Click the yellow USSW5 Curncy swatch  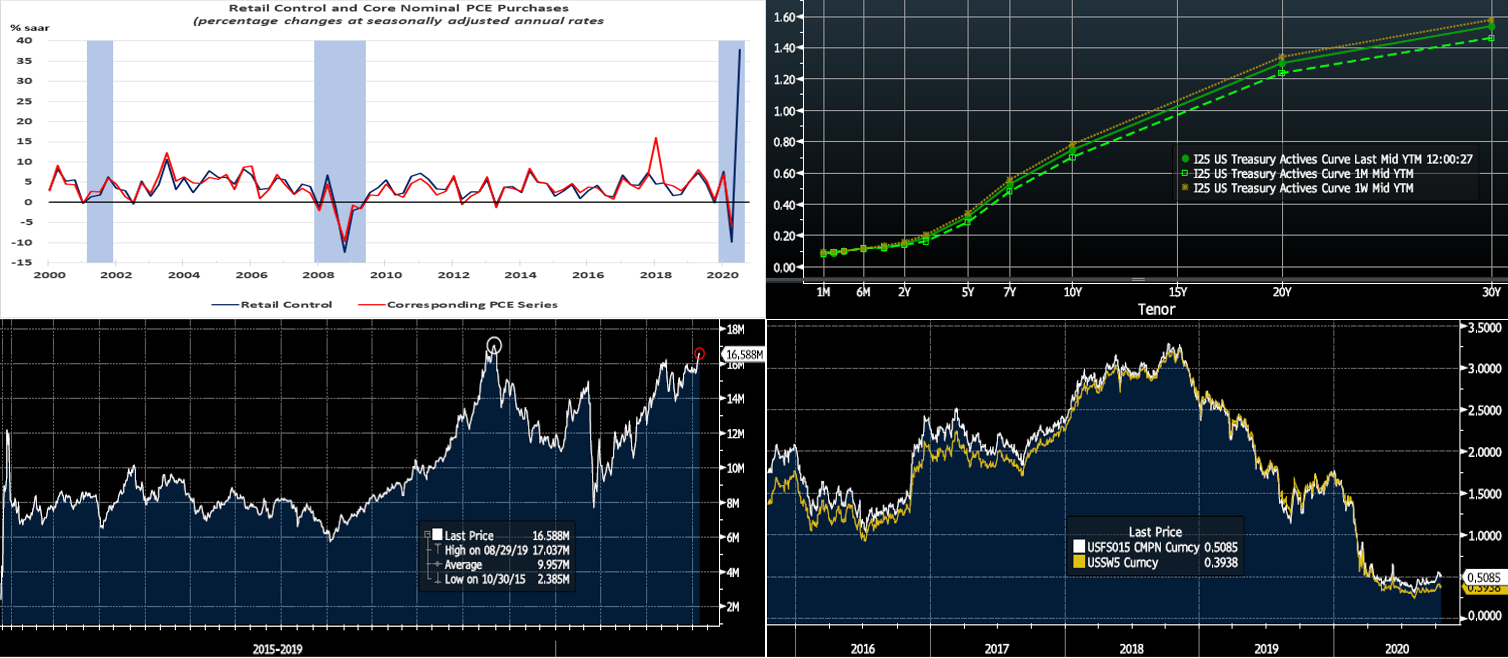[x=1078, y=562]
